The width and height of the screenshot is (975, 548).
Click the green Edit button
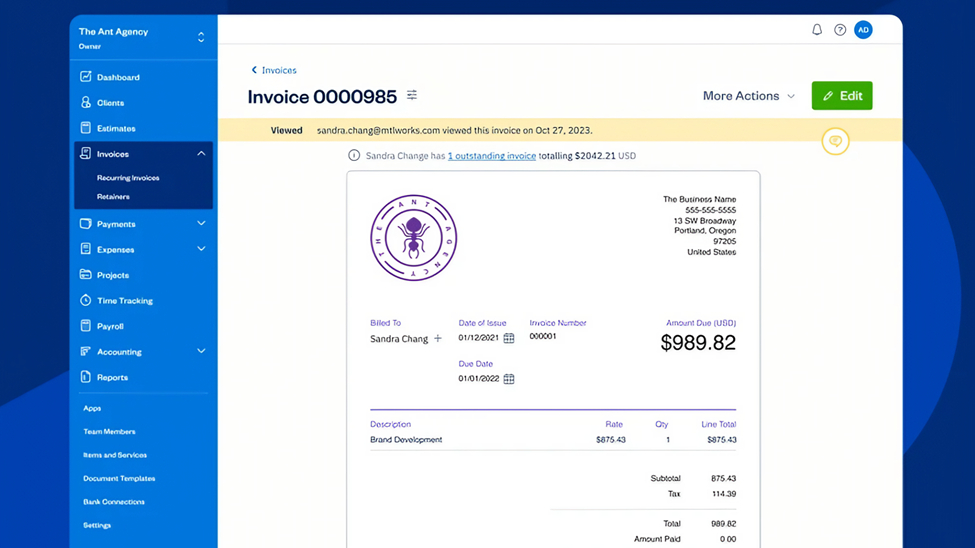tap(842, 96)
